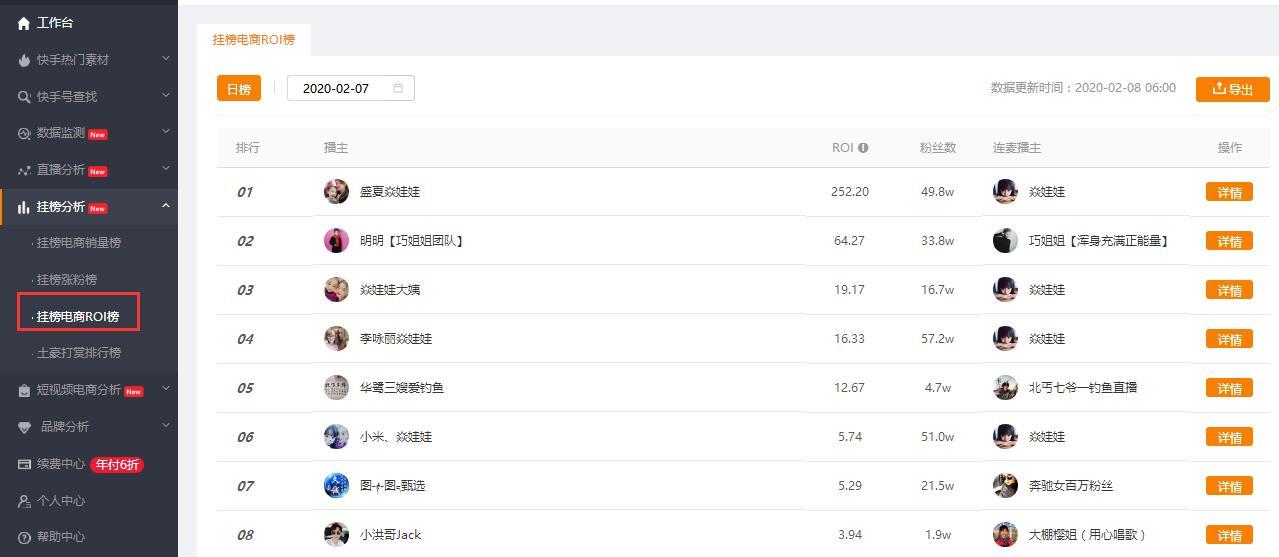Click 详情 for 盛夏焱娃娃 row
The width and height of the screenshot is (1279, 557).
coord(1229,193)
